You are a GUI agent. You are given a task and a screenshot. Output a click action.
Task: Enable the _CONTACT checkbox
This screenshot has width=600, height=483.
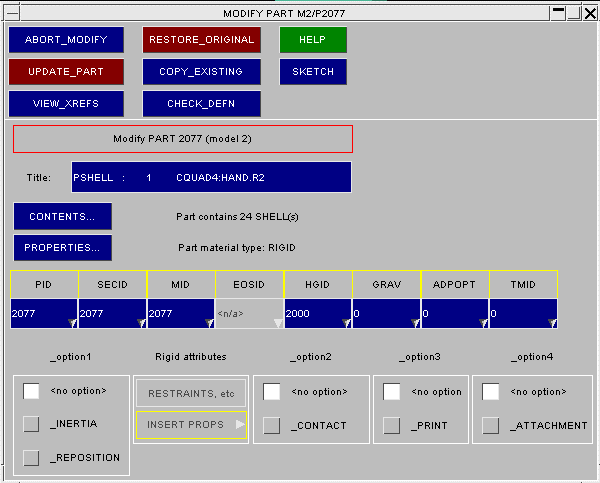point(272,426)
